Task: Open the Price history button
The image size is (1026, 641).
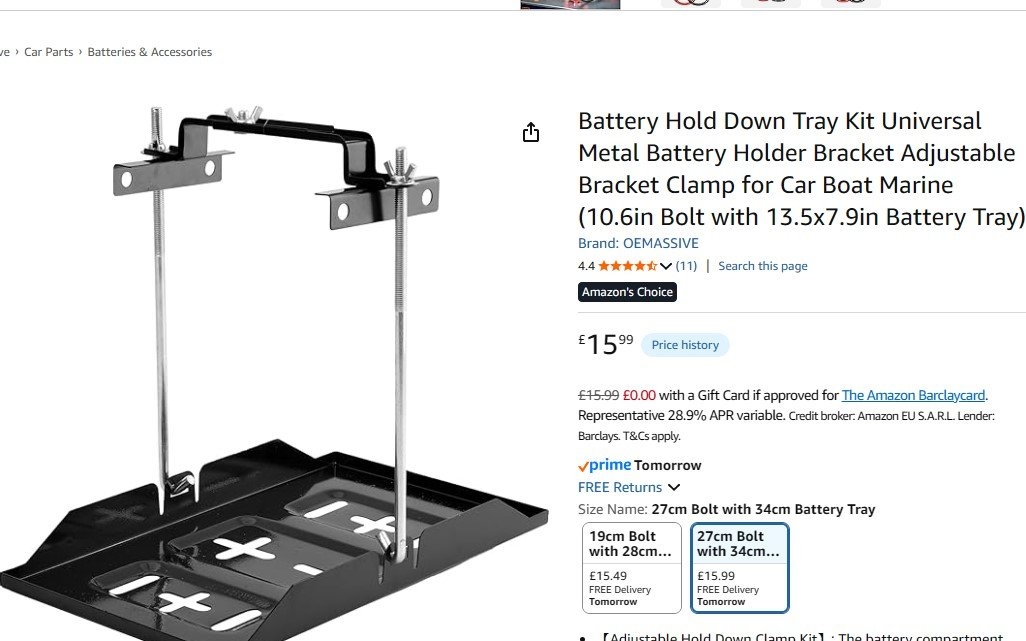Action: tap(685, 345)
